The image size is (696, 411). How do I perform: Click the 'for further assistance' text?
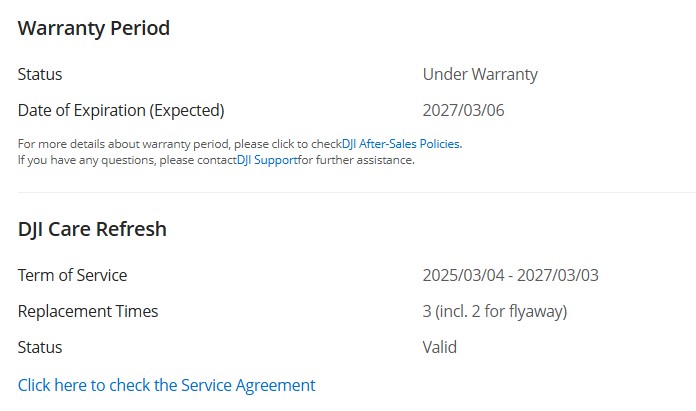click(x=356, y=160)
